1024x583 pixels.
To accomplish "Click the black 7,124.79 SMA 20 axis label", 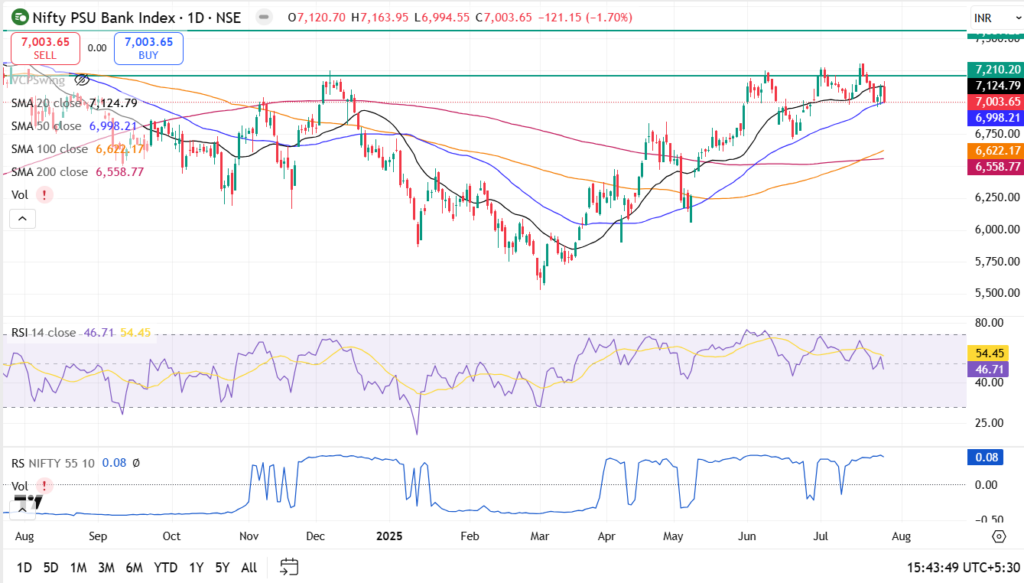I will [x=995, y=86].
